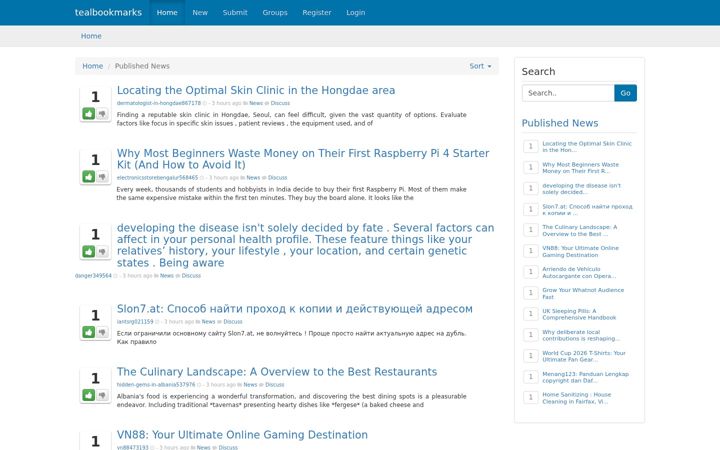Open 'Why Most Beginners Waste Money' article title
Screen dimensions: 720x450
pyautogui.click(x=303, y=159)
